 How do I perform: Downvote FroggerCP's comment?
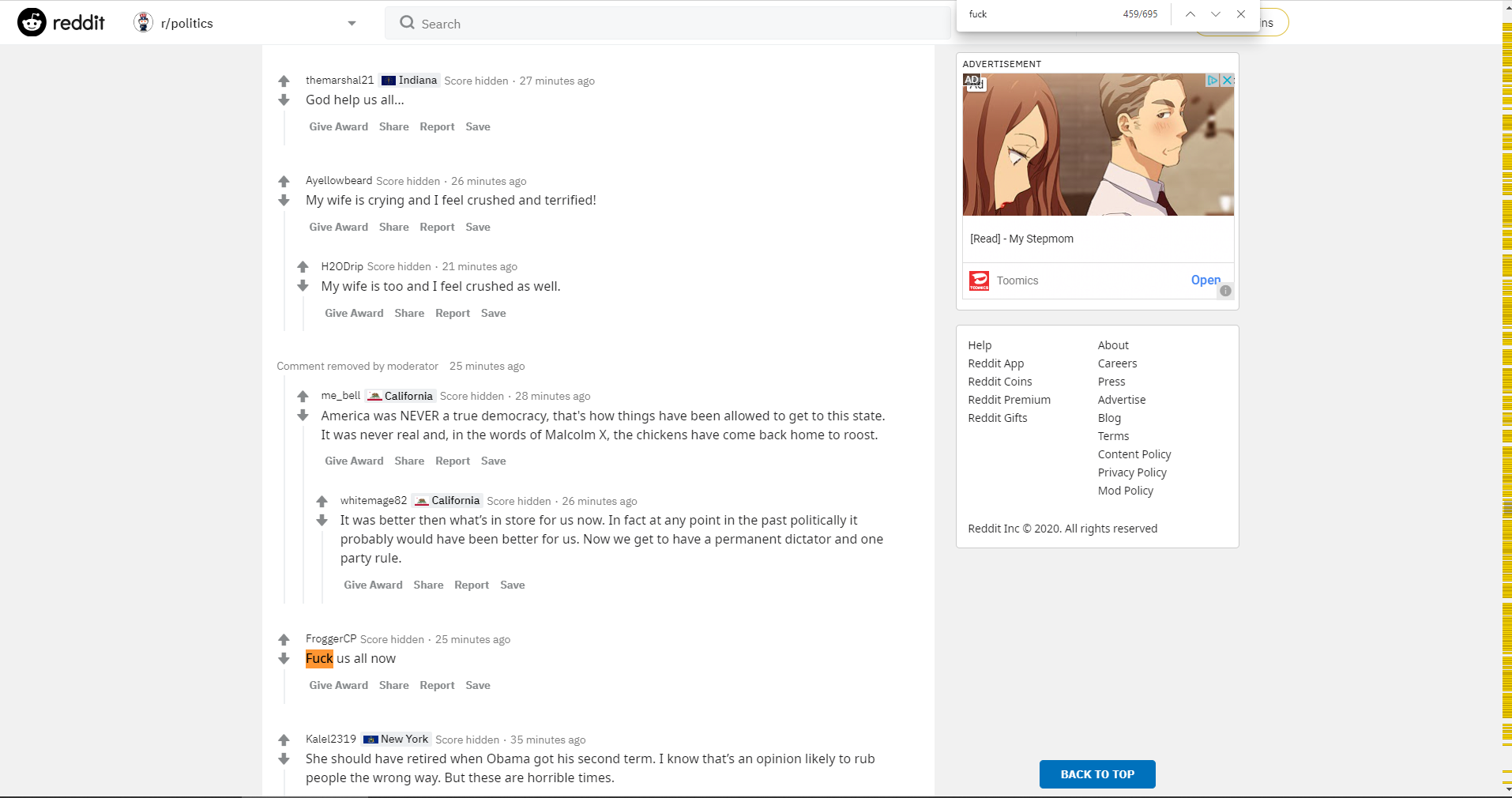pyautogui.click(x=284, y=659)
